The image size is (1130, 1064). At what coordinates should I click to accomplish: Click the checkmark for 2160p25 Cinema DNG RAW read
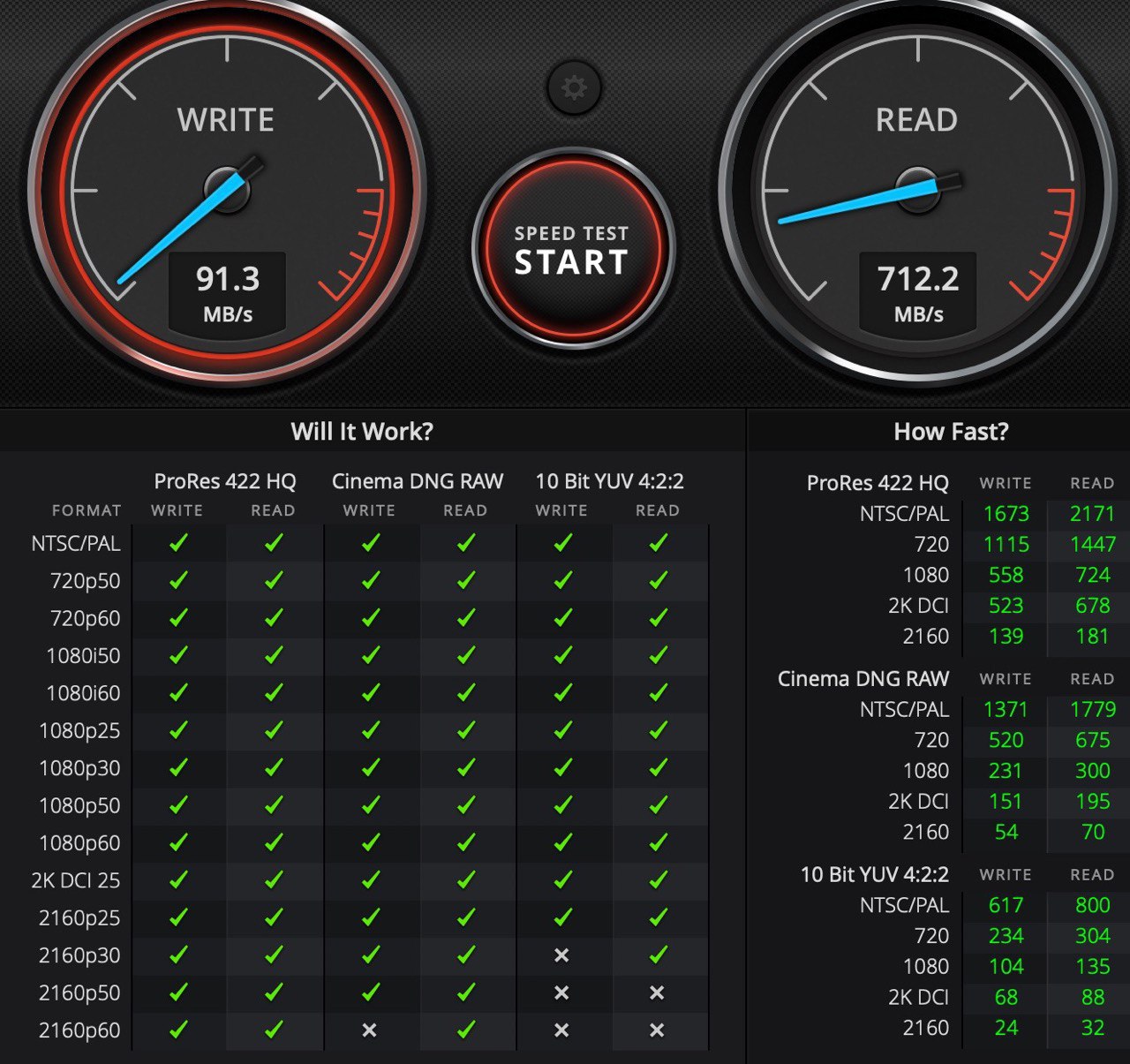pos(466,917)
